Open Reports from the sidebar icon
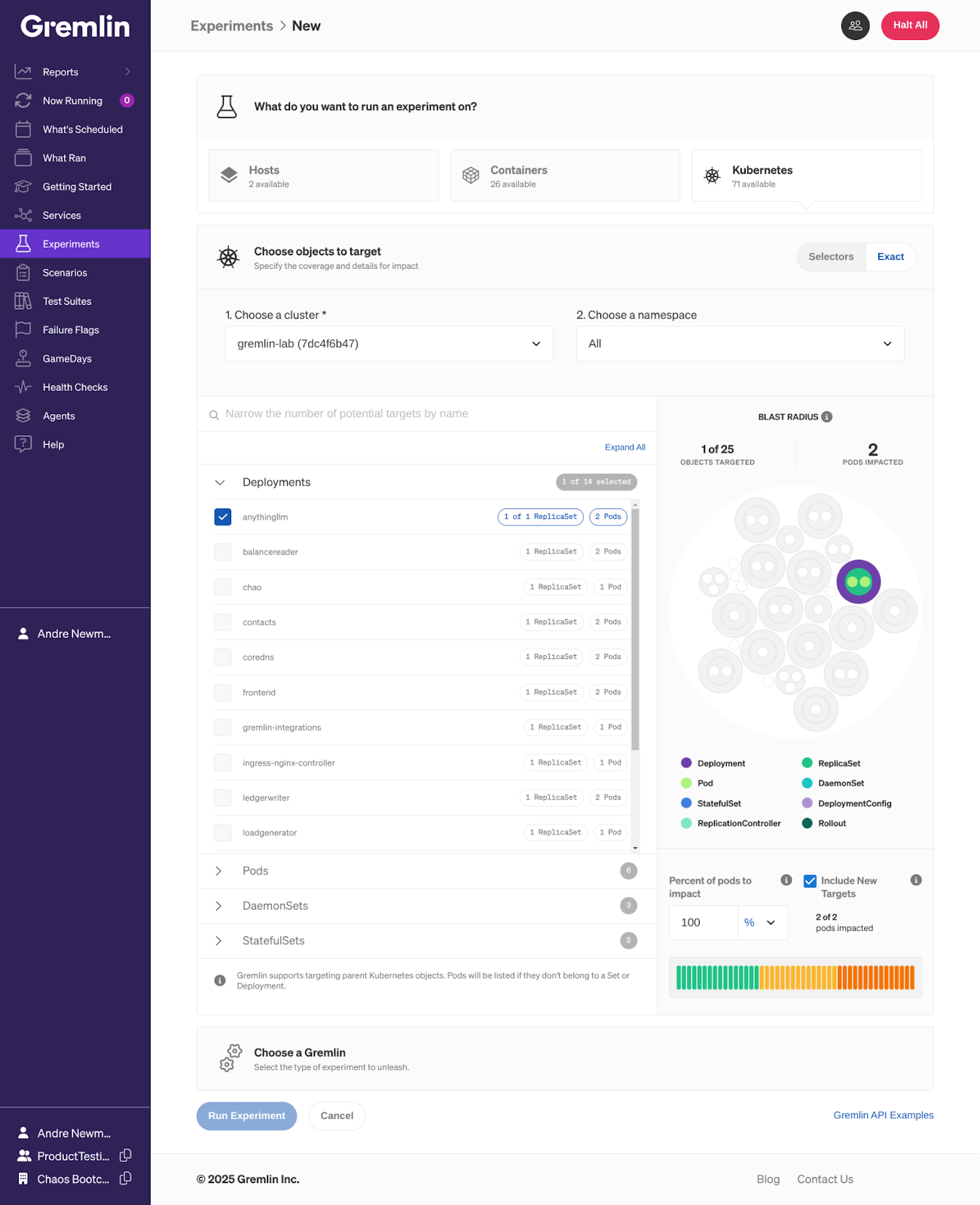This screenshot has height=1205, width=980. tap(23, 72)
